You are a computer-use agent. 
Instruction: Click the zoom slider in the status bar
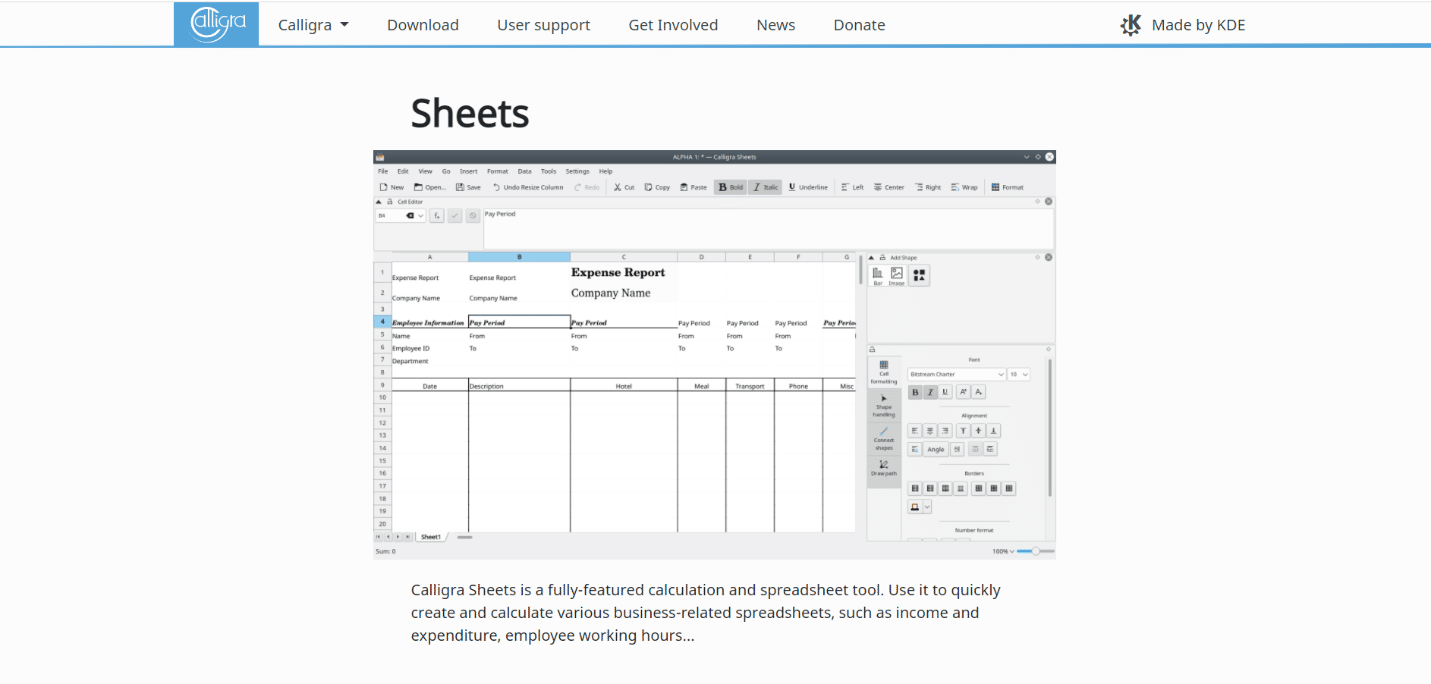click(x=1036, y=551)
